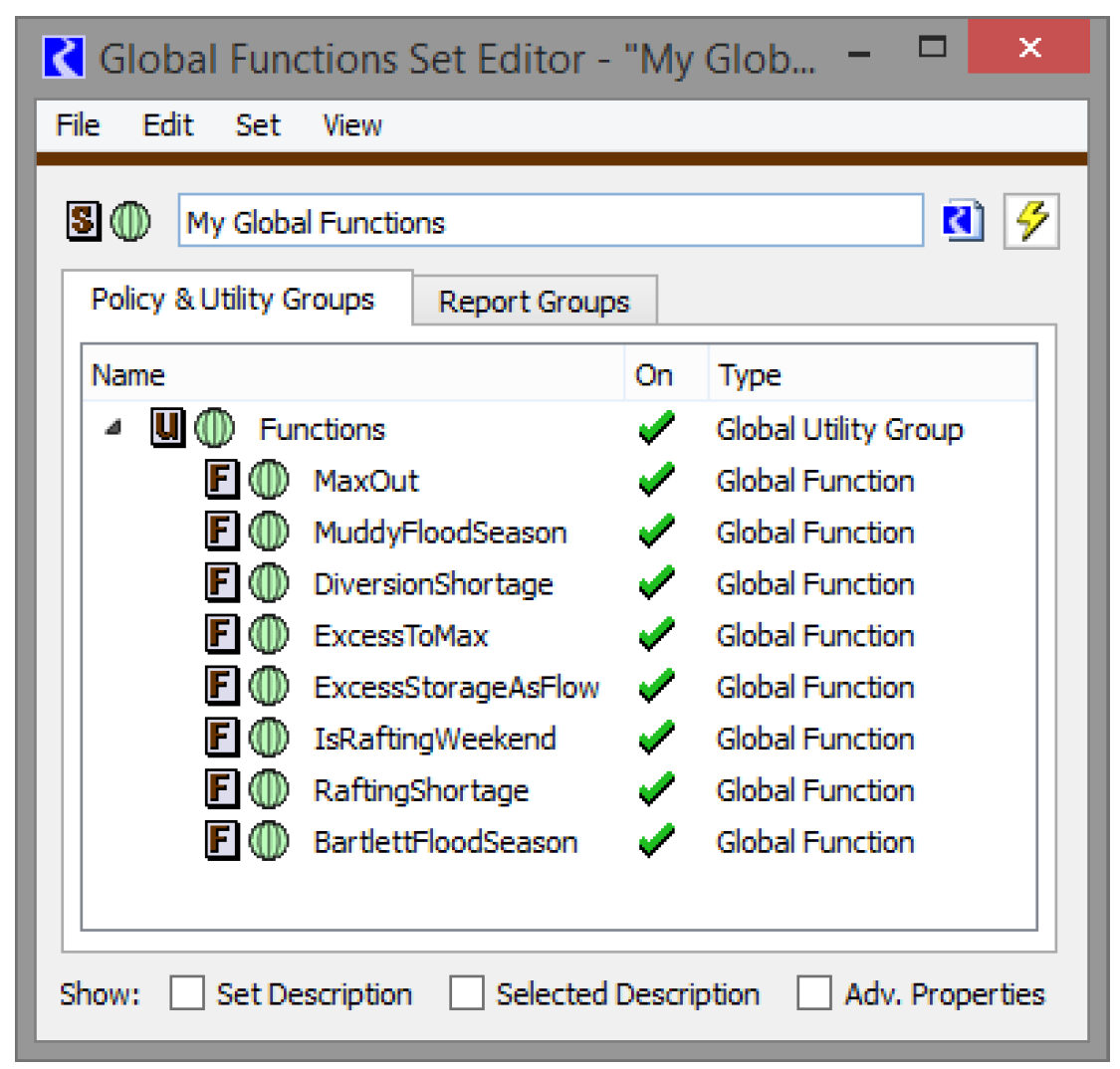Turn off MuddyFloodSeason via its green checkmark
Screen dimensions: 1120x1069
tap(655, 533)
